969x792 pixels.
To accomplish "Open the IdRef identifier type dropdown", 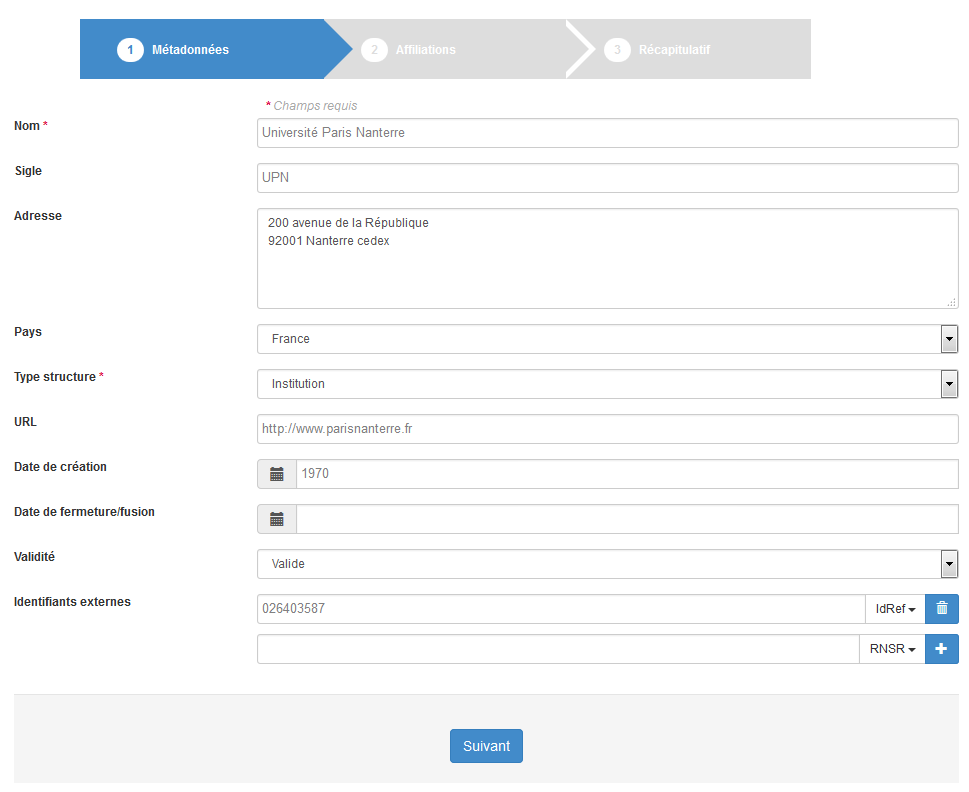I will 895,609.
